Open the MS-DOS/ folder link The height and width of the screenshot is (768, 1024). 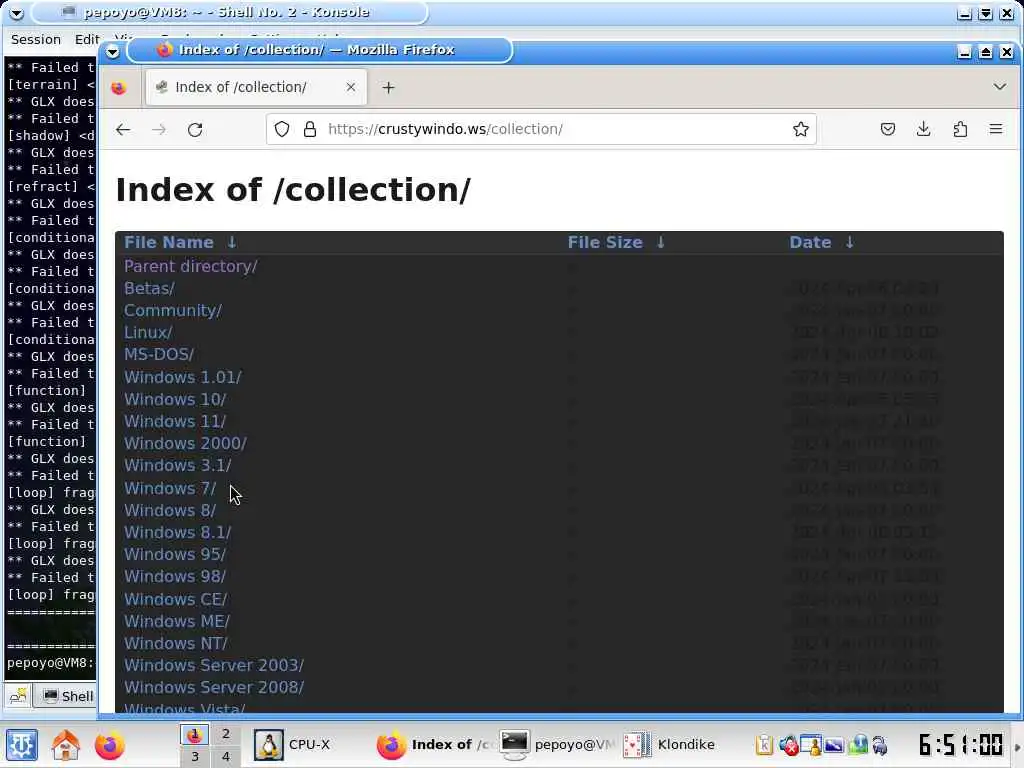pos(159,355)
